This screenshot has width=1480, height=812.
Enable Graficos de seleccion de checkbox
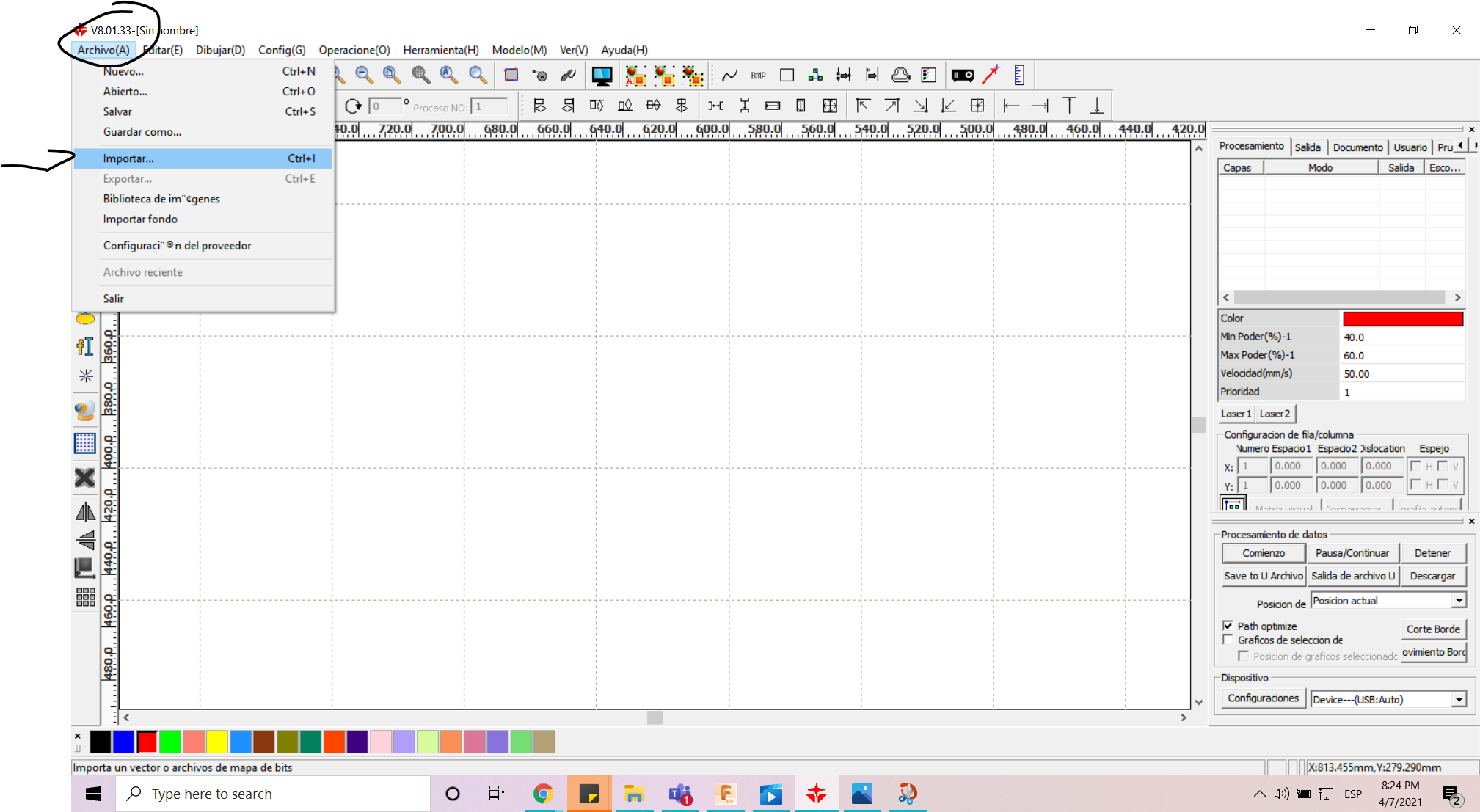[1229, 639]
